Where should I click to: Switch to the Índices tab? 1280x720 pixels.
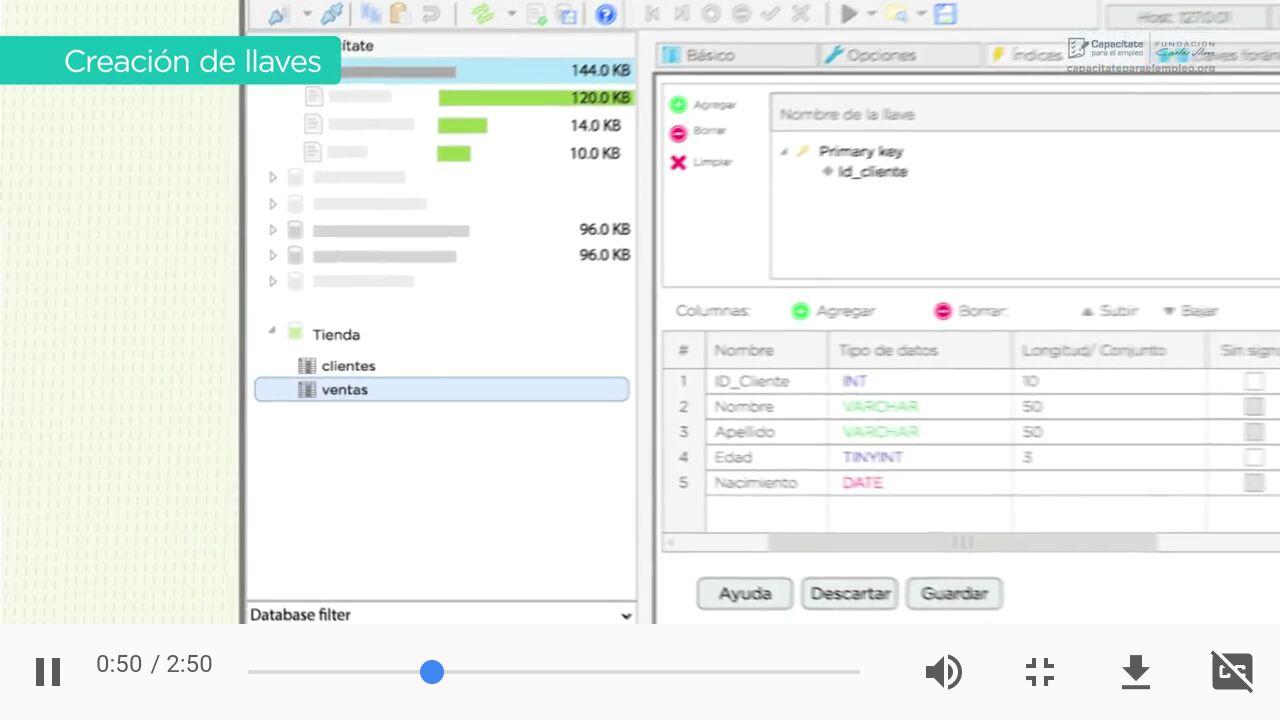coord(1025,55)
